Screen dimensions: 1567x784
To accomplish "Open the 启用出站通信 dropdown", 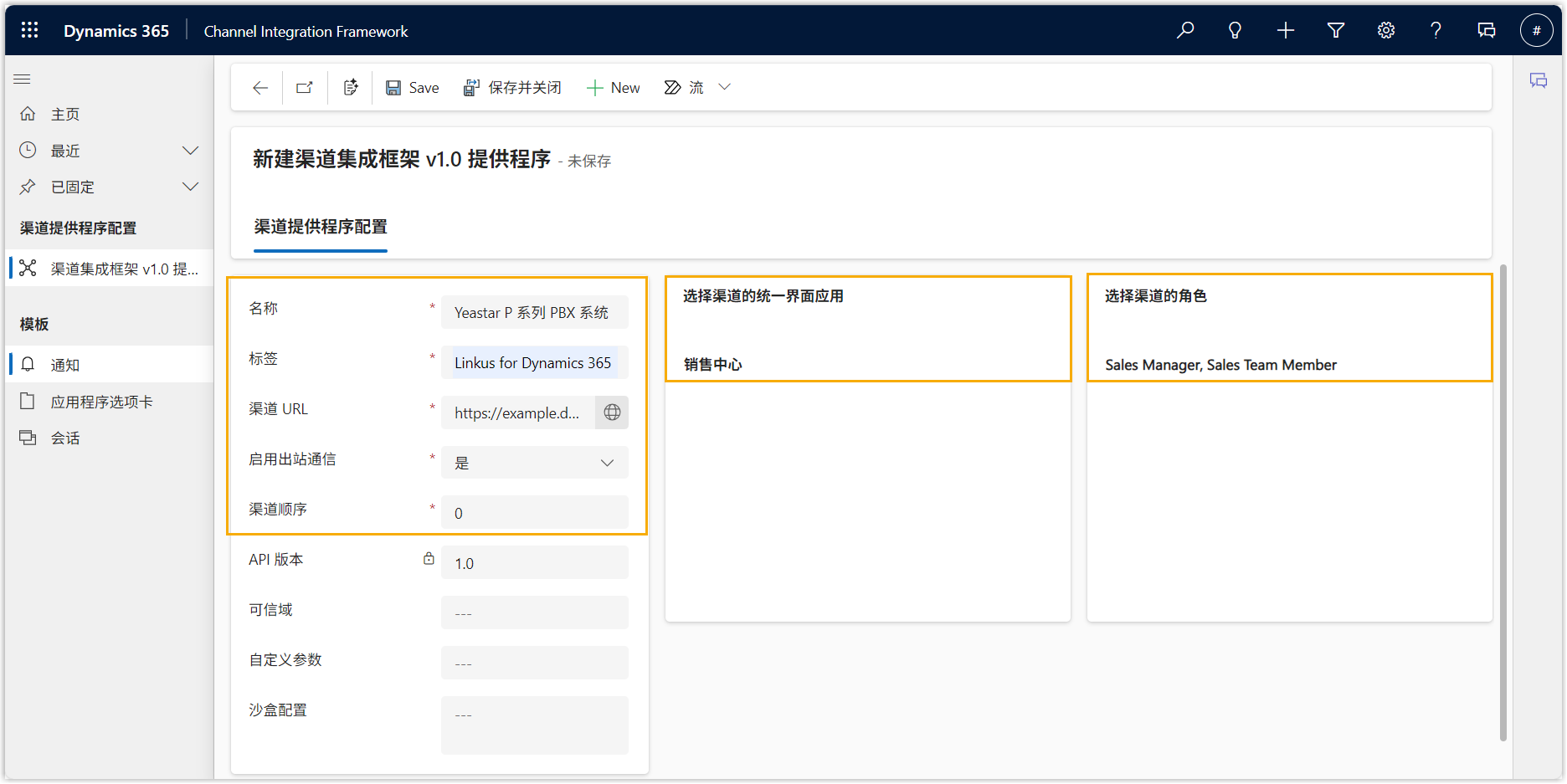I will (534, 463).
